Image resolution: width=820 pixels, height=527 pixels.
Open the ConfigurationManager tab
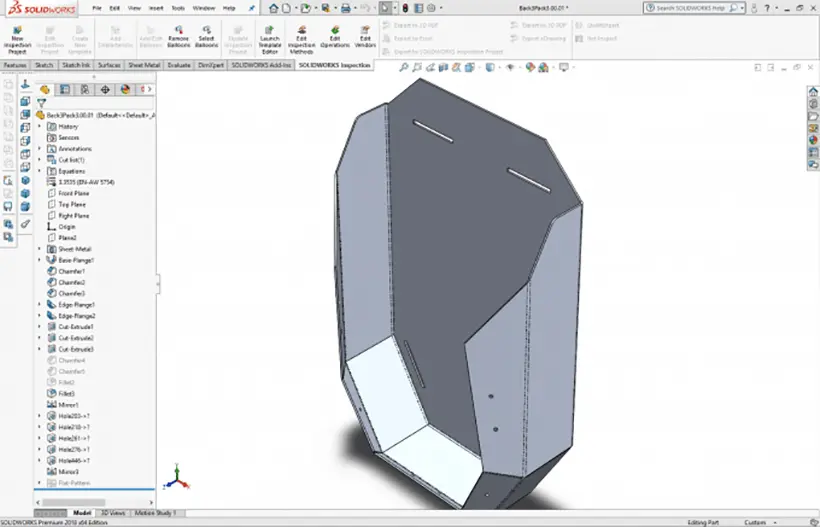(85, 89)
